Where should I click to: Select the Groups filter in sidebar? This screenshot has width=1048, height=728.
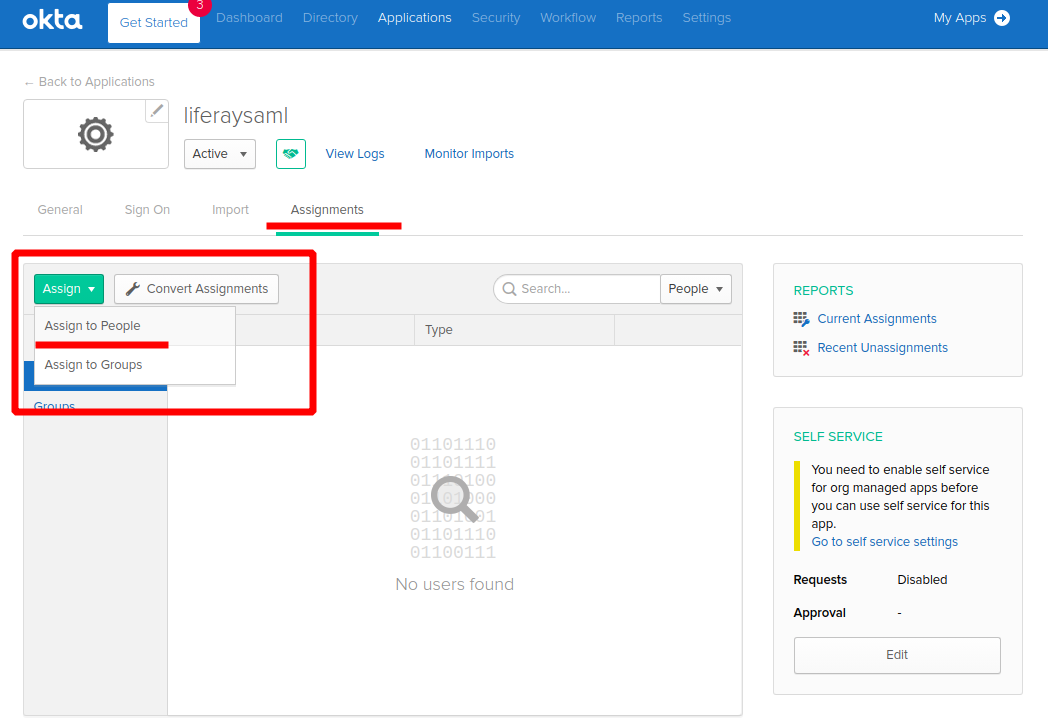pos(54,406)
